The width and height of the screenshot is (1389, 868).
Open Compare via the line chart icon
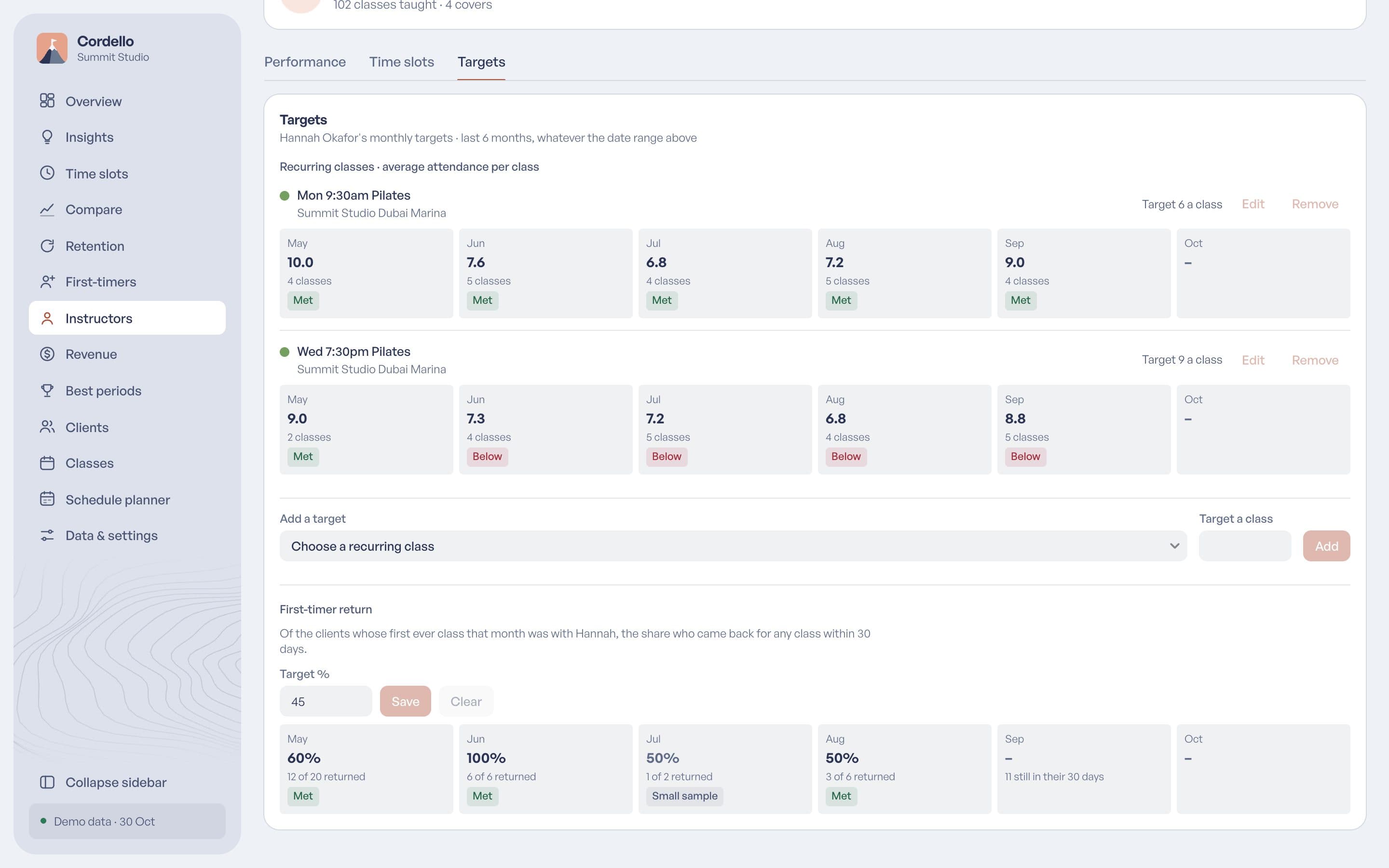[x=47, y=210]
